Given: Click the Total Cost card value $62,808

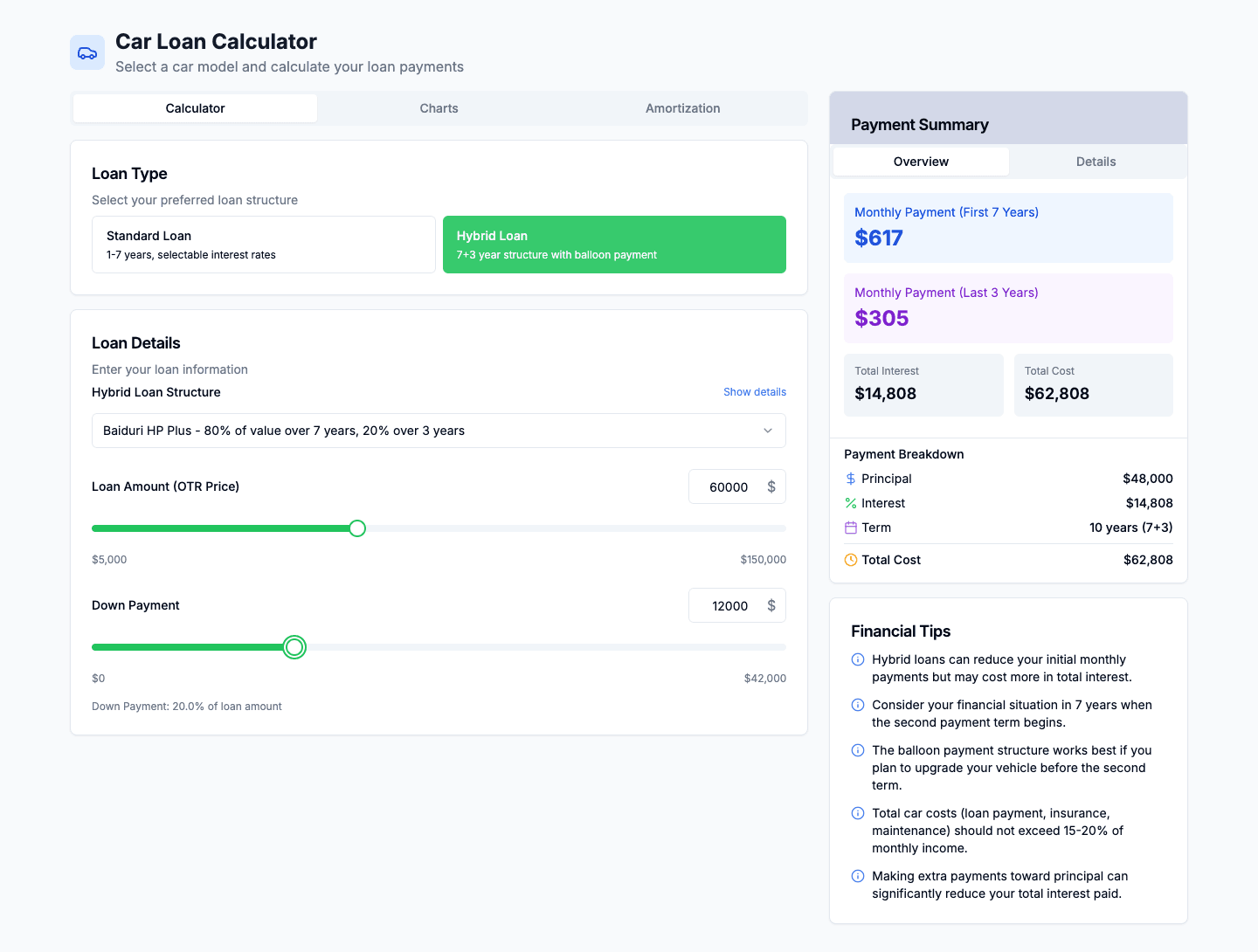Looking at the screenshot, I should (1057, 393).
